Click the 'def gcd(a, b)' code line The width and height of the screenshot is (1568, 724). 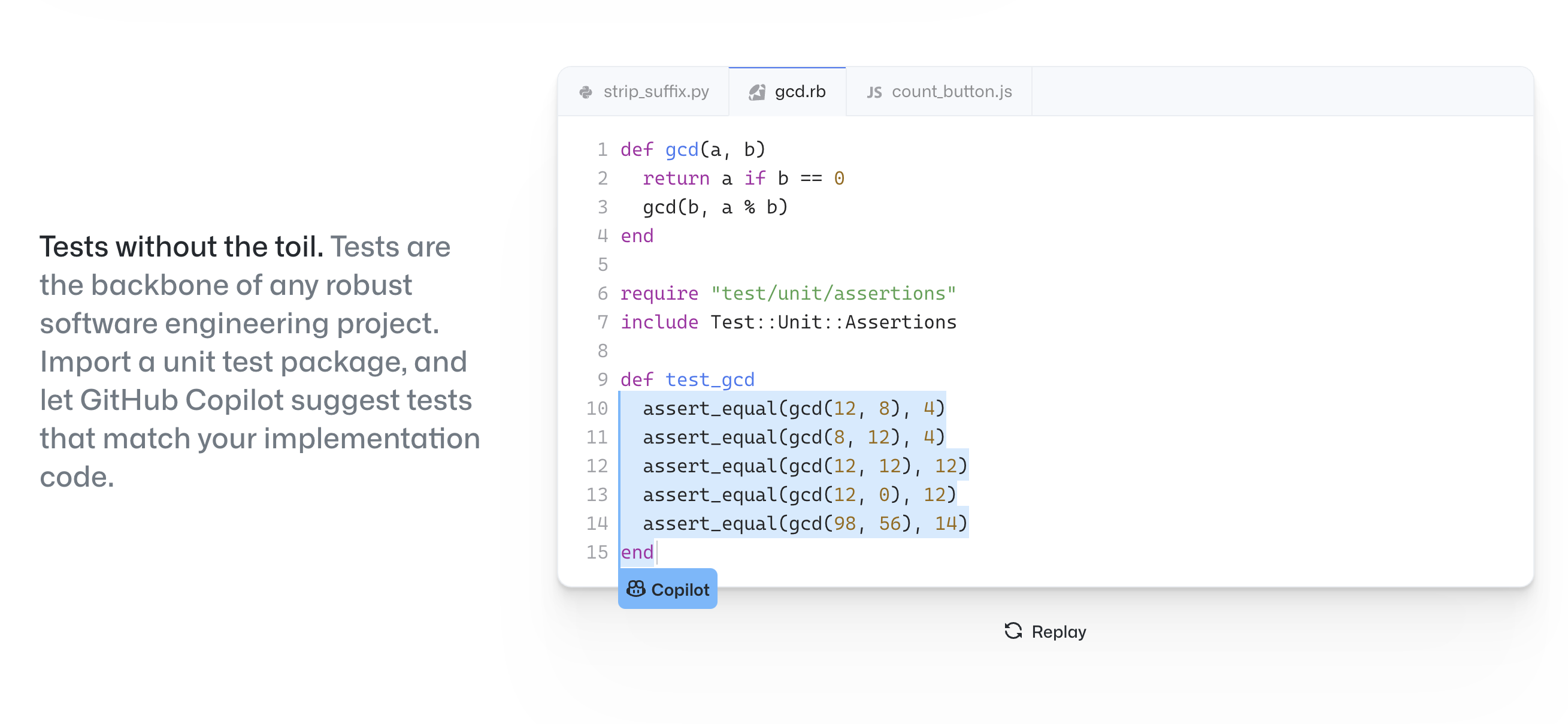[693, 150]
